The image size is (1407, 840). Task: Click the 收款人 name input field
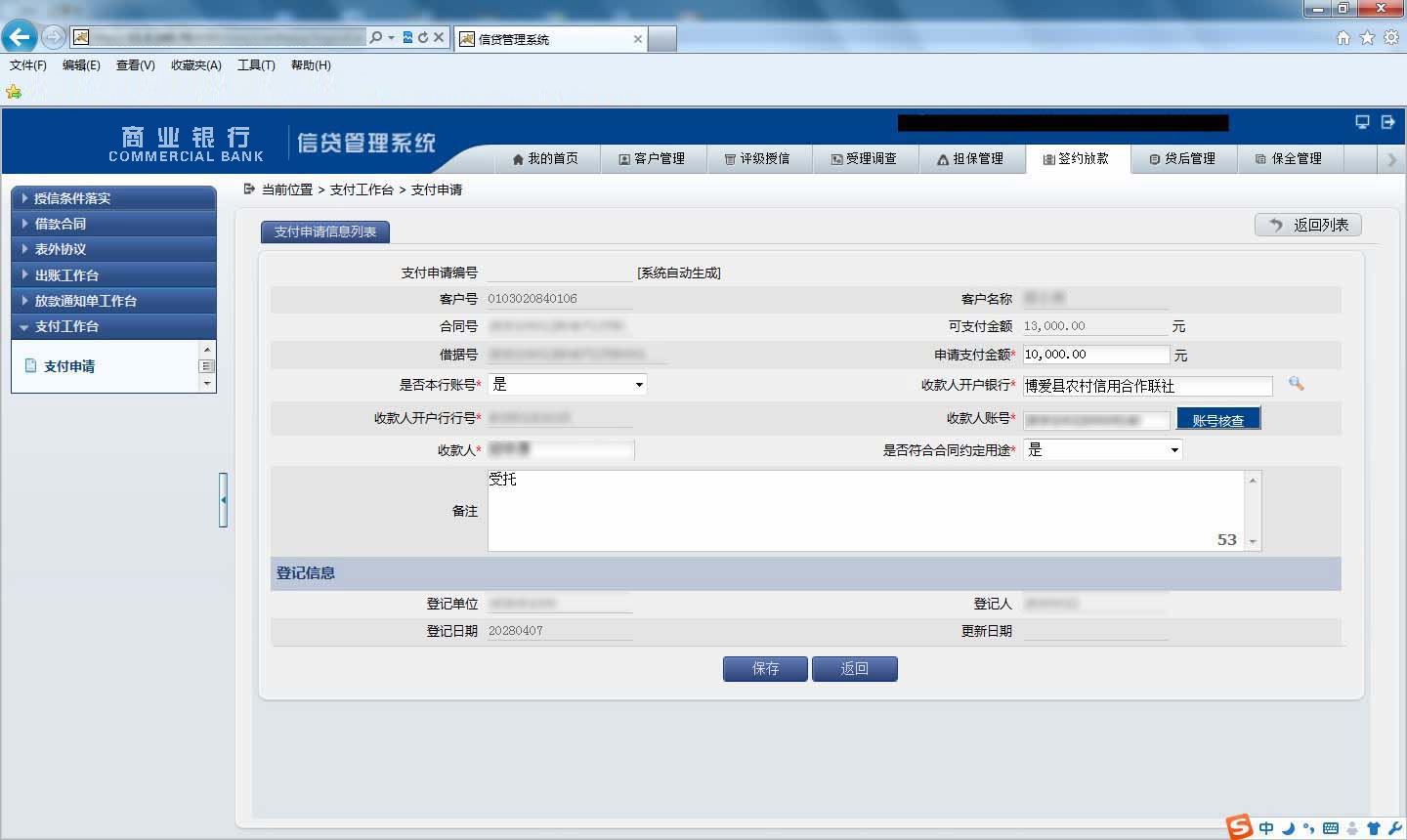click(561, 450)
